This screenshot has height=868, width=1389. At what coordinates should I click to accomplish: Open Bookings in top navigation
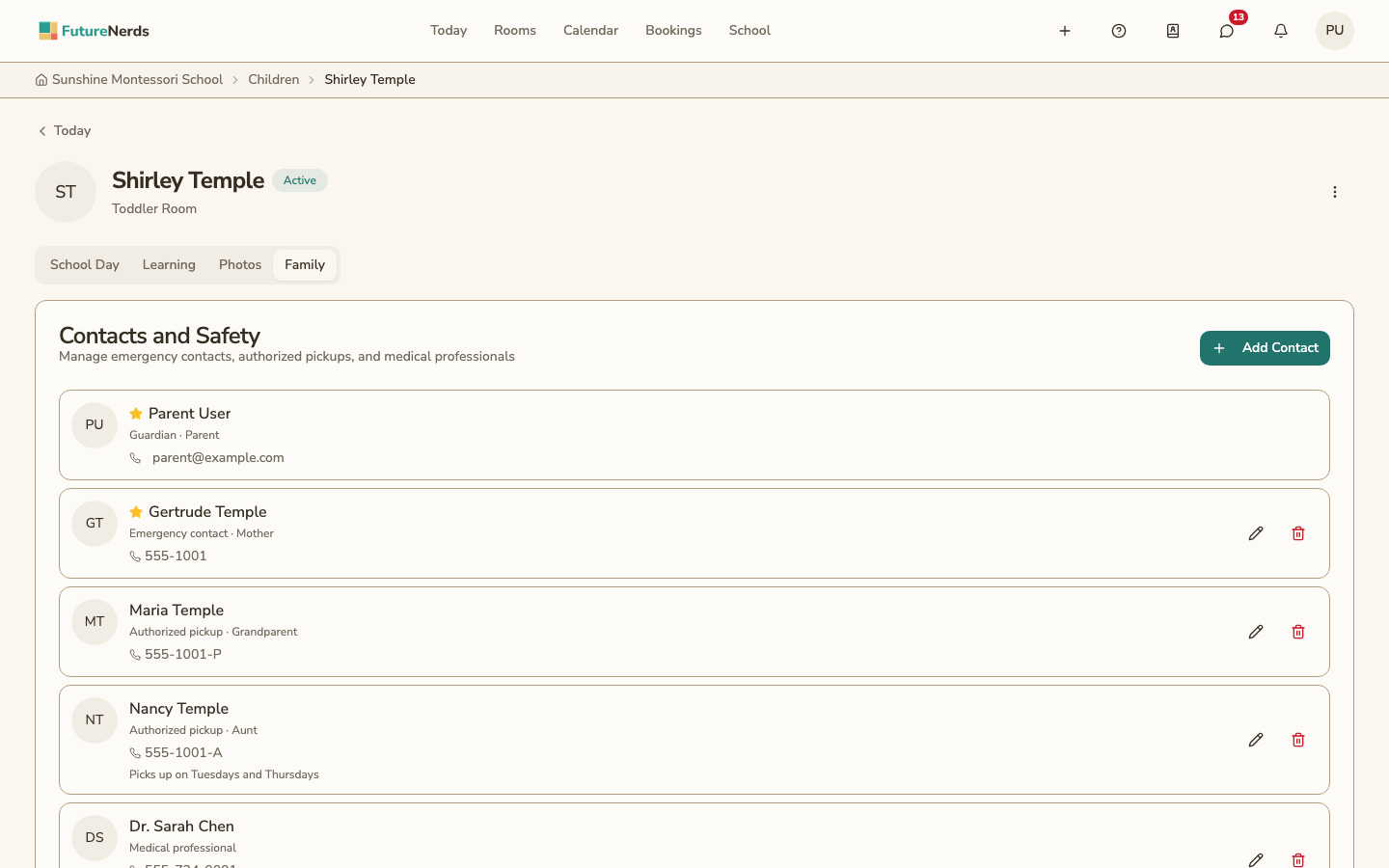(673, 31)
